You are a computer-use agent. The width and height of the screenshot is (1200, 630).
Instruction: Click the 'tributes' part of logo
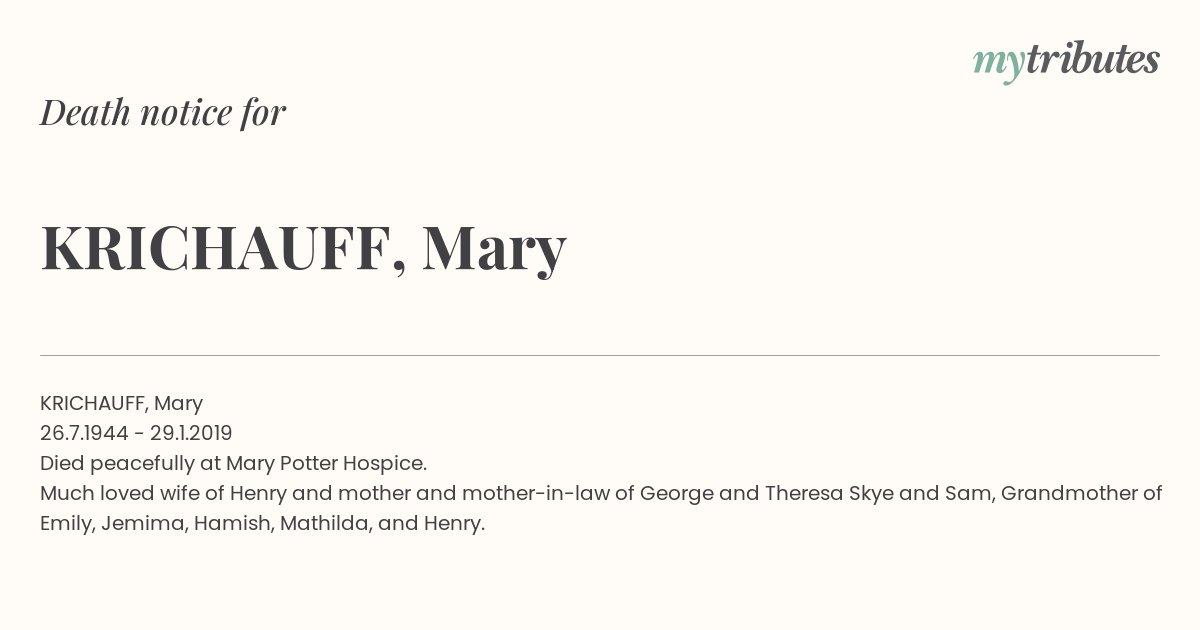pos(1092,60)
